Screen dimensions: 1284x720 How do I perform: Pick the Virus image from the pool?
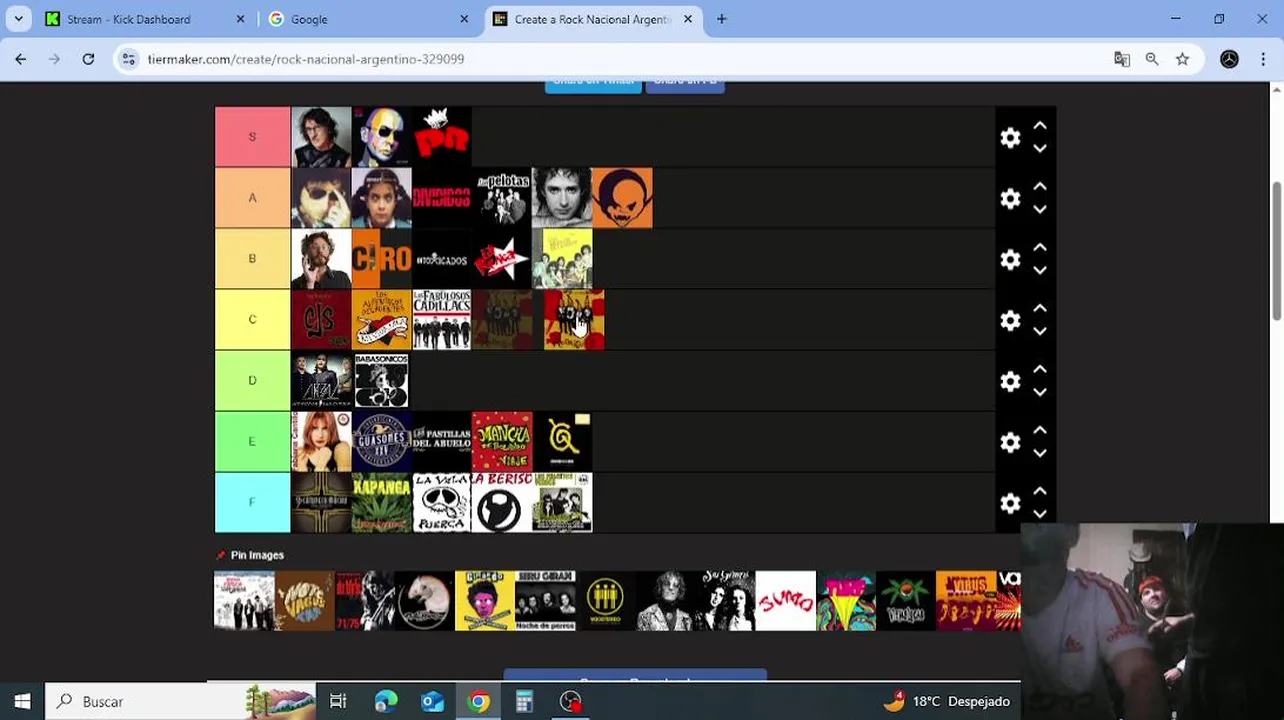pyautogui.click(x=966, y=601)
